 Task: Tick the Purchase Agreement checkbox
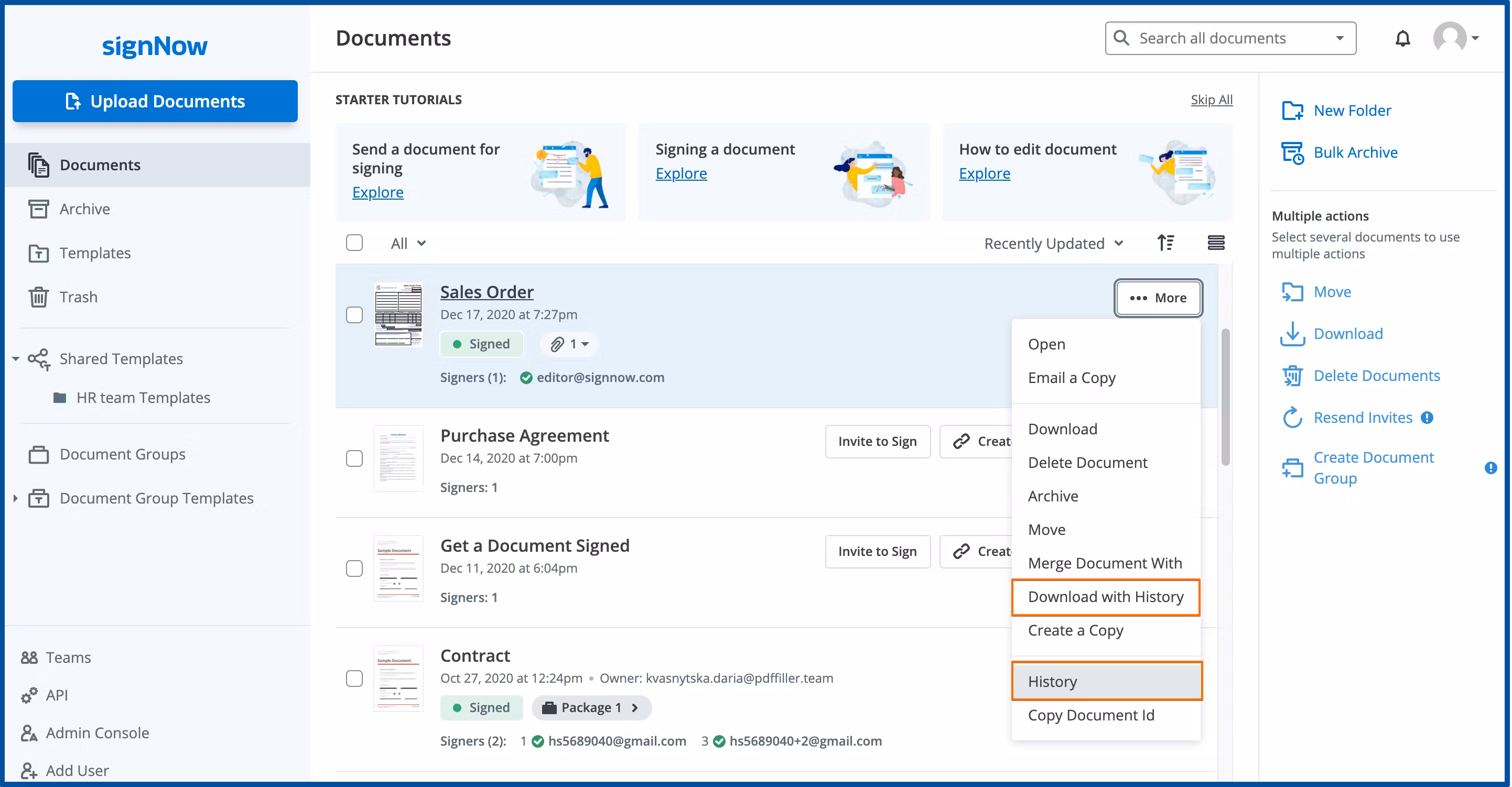point(354,458)
